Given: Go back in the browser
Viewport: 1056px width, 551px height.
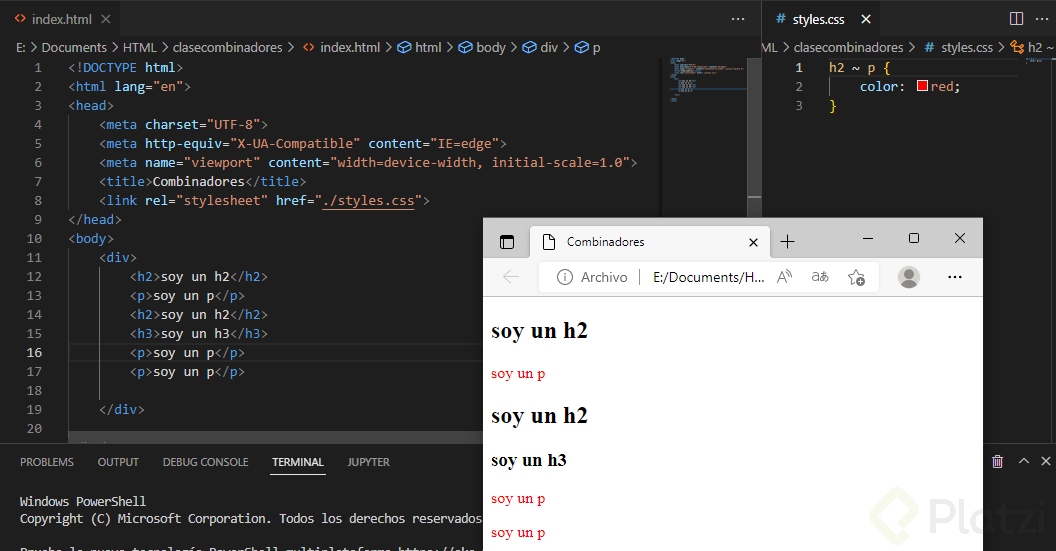Looking at the screenshot, I should (510, 277).
